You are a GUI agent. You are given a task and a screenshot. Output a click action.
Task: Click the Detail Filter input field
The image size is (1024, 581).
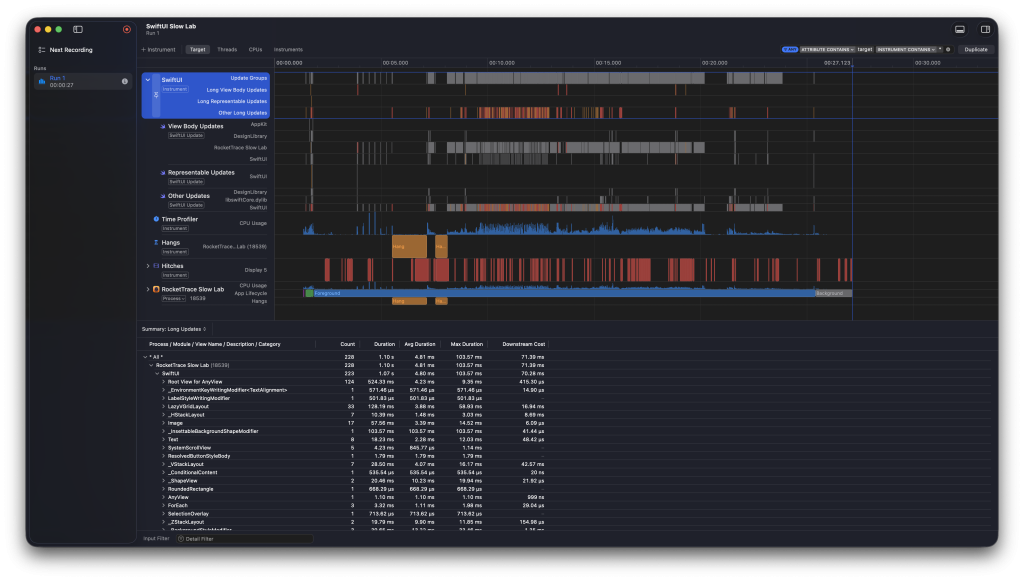click(245, 539)
